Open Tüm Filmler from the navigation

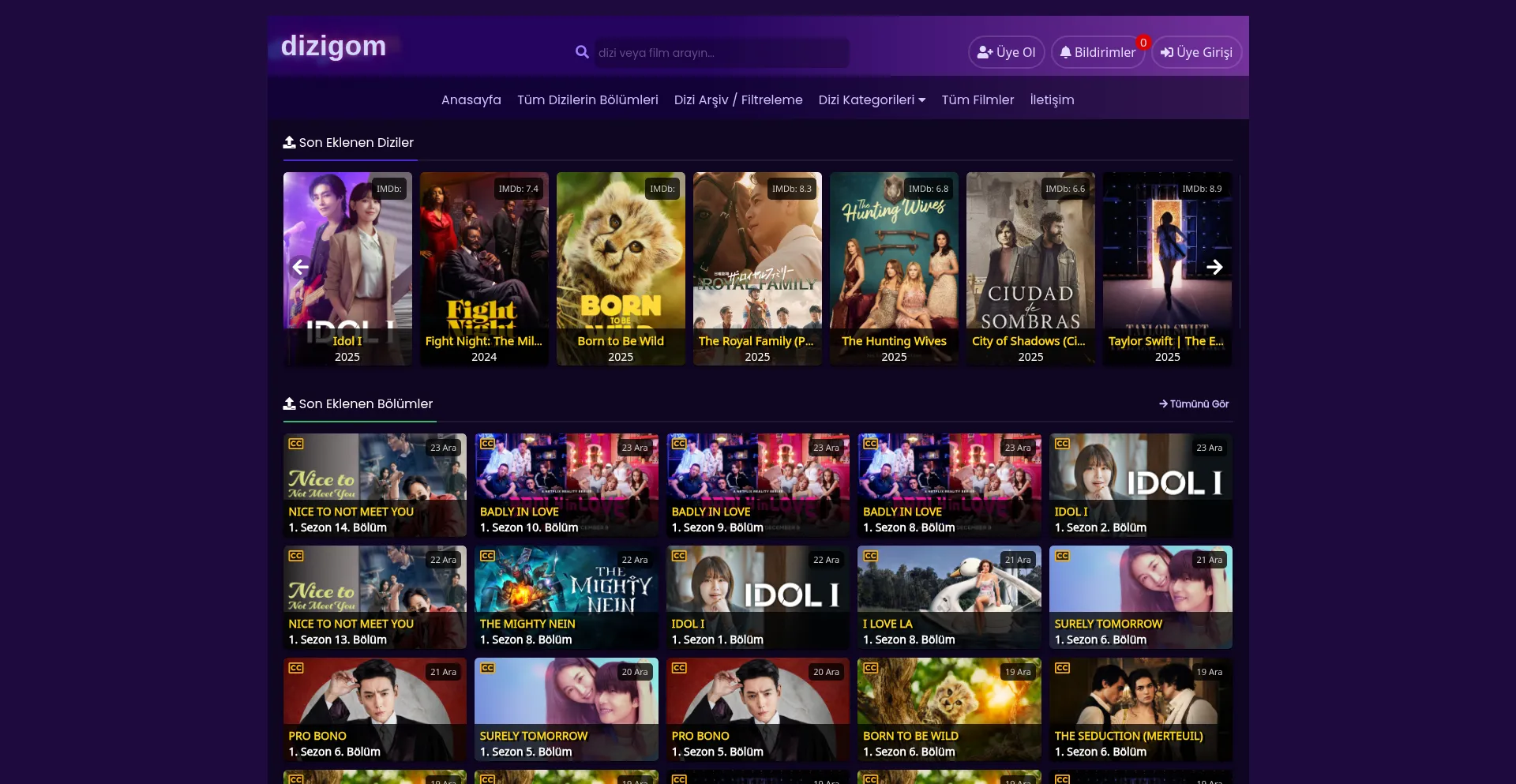(978, 100)
